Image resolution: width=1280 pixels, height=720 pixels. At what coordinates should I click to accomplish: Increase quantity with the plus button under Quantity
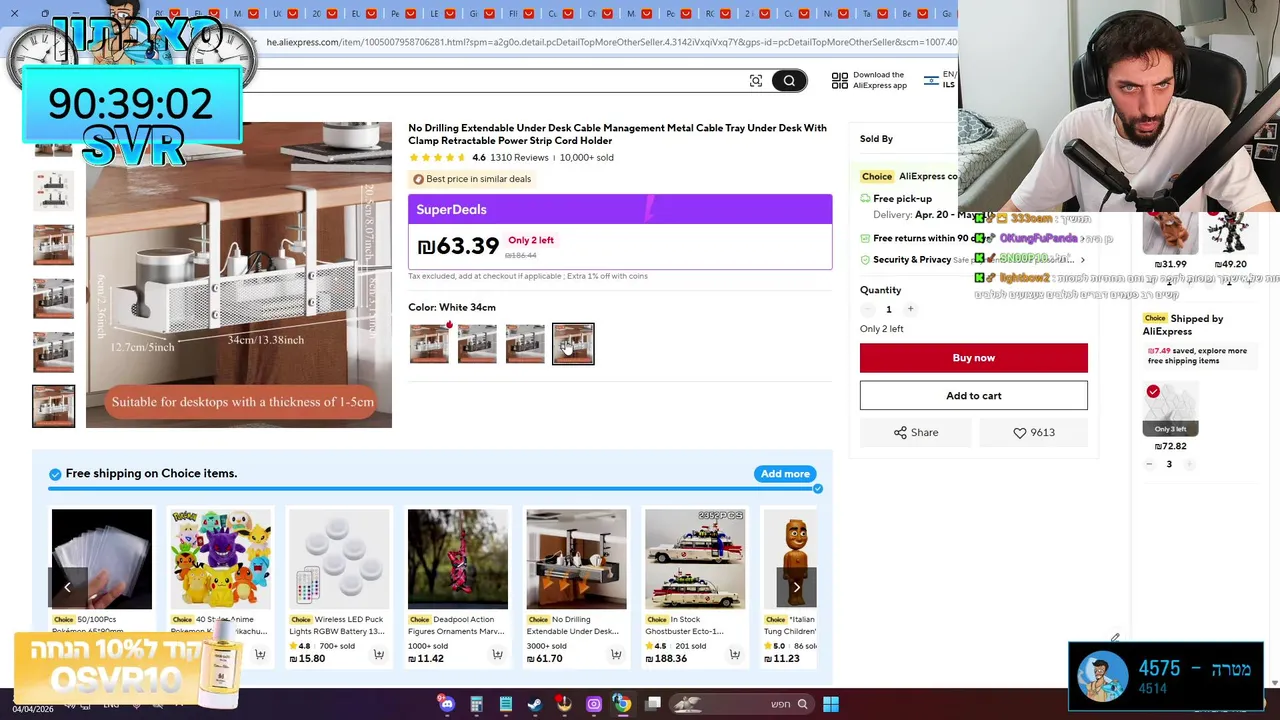[910, 309]
